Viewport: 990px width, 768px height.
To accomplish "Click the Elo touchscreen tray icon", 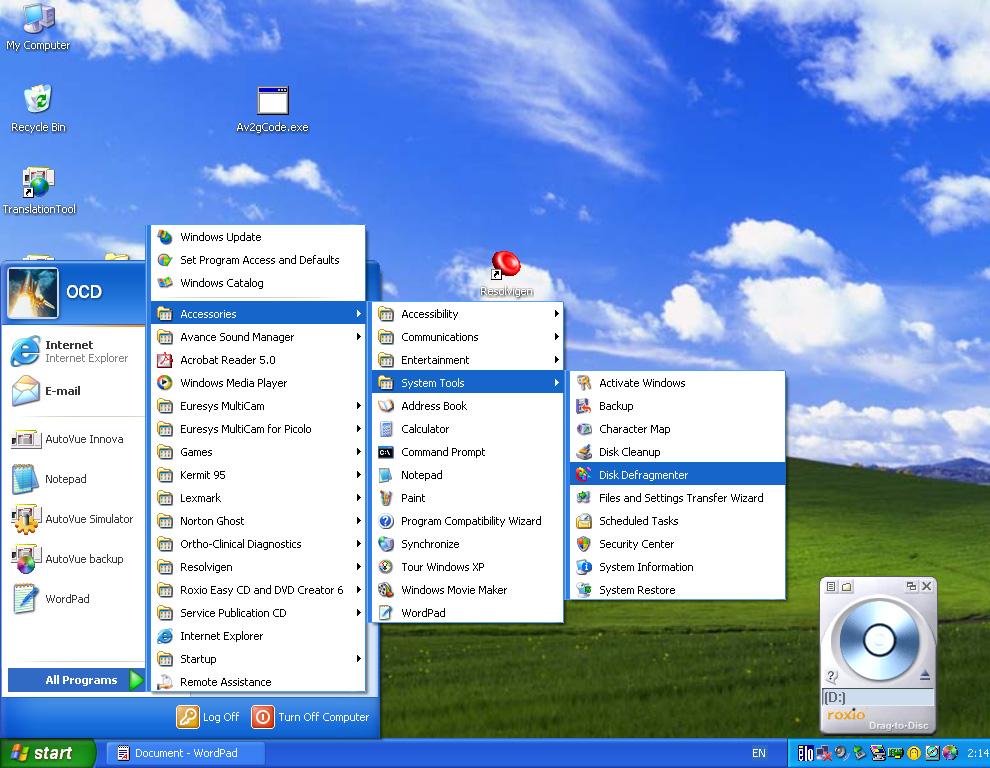I will [x=805, y=753].
